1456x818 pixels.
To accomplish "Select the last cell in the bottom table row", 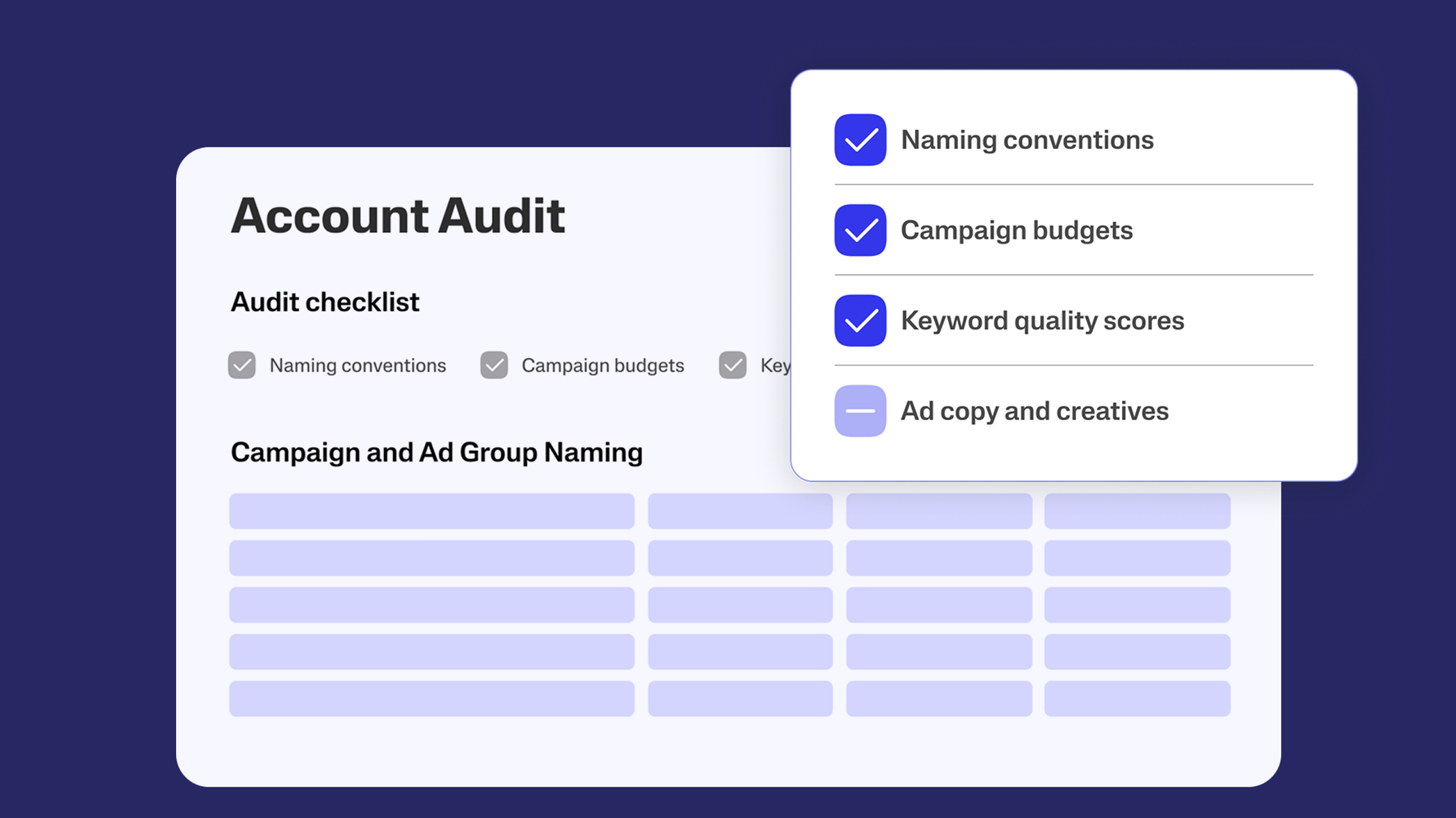I will click(x=1137, y=698).
